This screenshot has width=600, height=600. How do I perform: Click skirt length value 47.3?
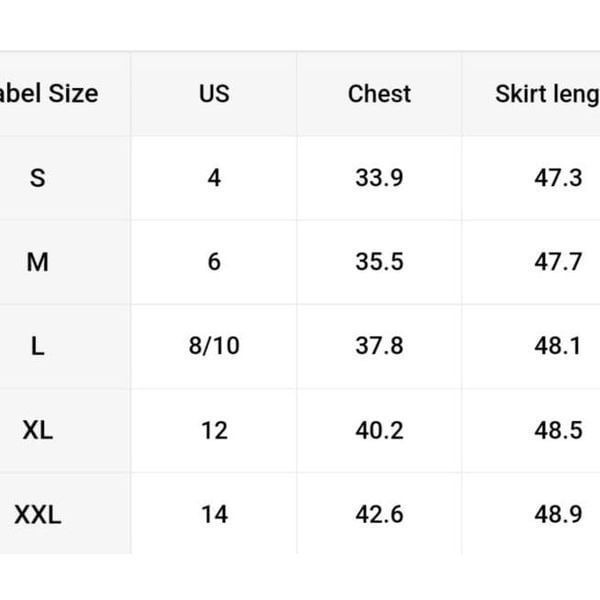pos(558,178)
